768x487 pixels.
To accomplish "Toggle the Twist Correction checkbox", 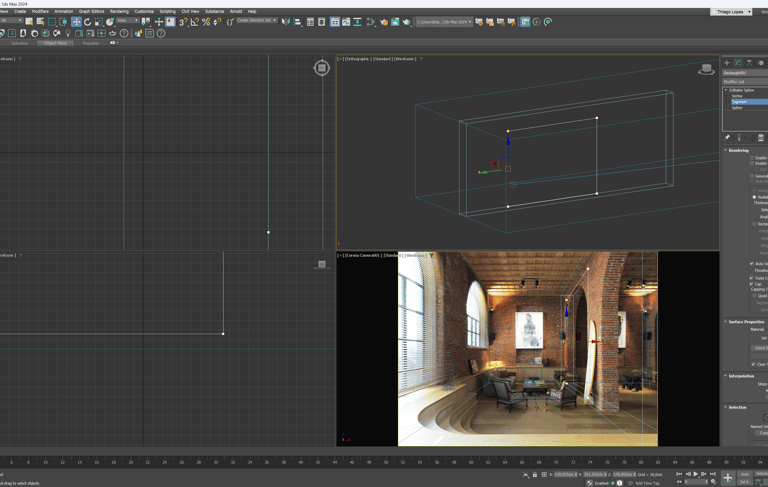I will tap(752, 278).
